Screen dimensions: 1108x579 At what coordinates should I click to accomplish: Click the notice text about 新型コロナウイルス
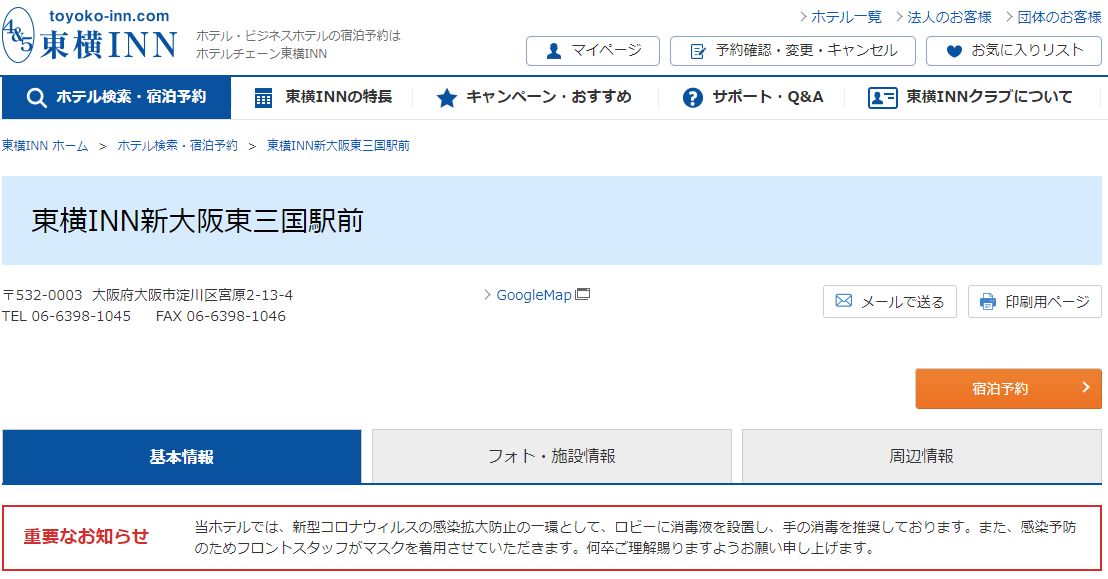[x=635, y=537]
